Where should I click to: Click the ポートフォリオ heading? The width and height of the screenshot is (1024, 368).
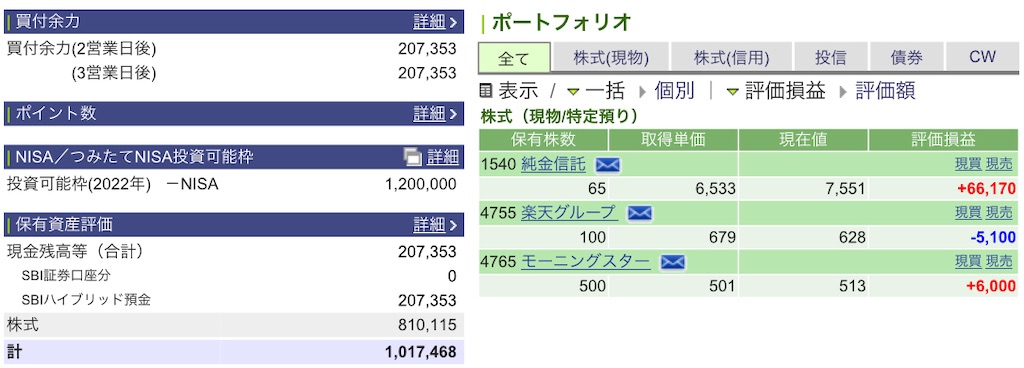click(561, 22)
